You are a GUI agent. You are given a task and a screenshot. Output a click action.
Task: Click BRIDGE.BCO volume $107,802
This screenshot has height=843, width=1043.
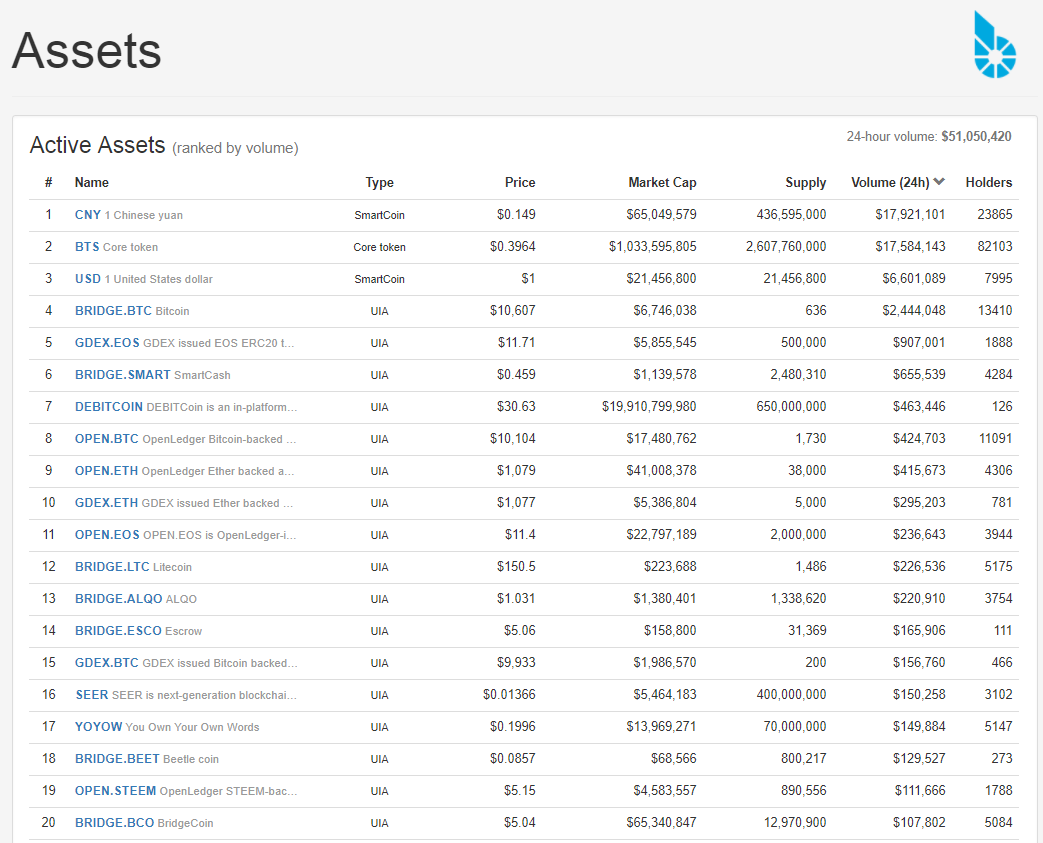point(919,822)
